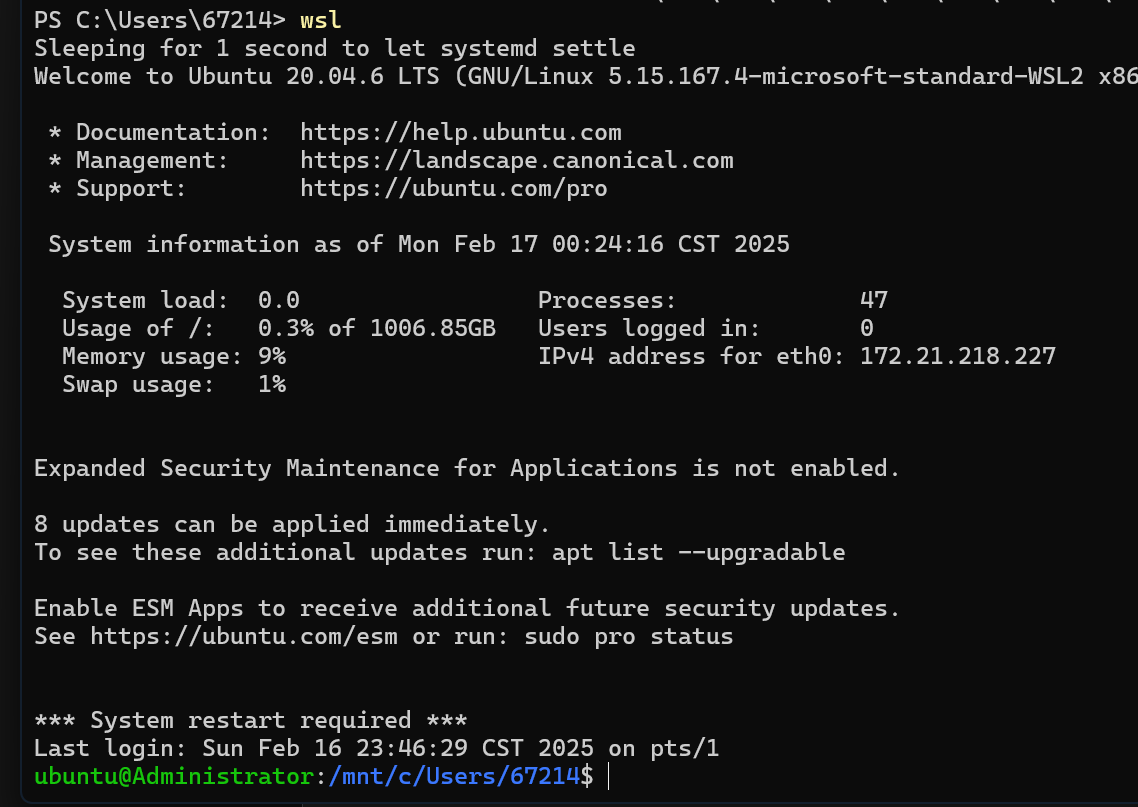Image resolution: width=1138 pixels, height=807 pixels.
Task: Click the '* Documentation:' label
Action: click(x=160, y=132)
